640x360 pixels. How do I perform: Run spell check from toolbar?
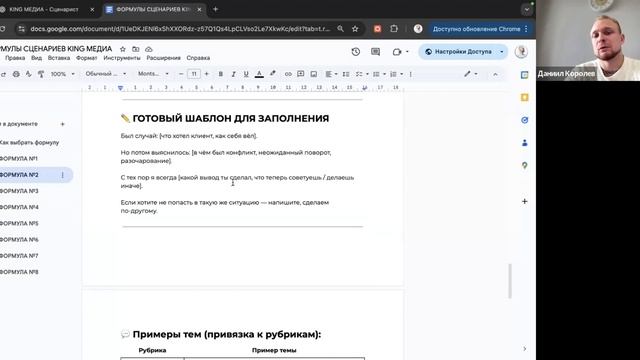click(x=28, y=74)
